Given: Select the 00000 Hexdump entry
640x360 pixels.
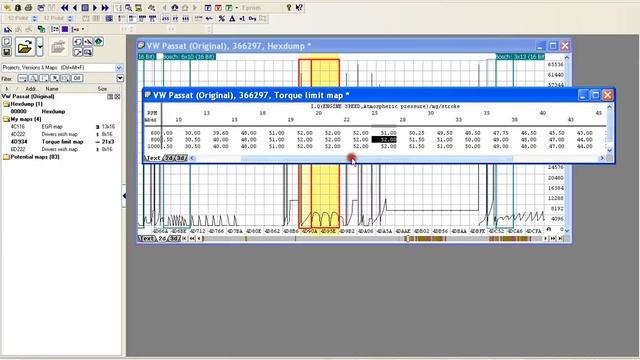Looking at the screenshot, I should 38,111.
